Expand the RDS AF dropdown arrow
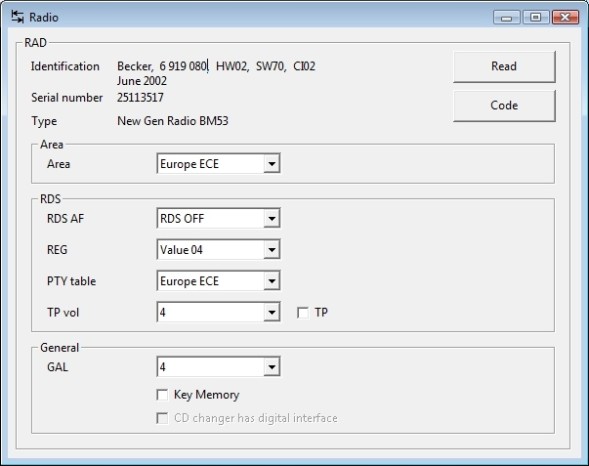 coord(272,219)
